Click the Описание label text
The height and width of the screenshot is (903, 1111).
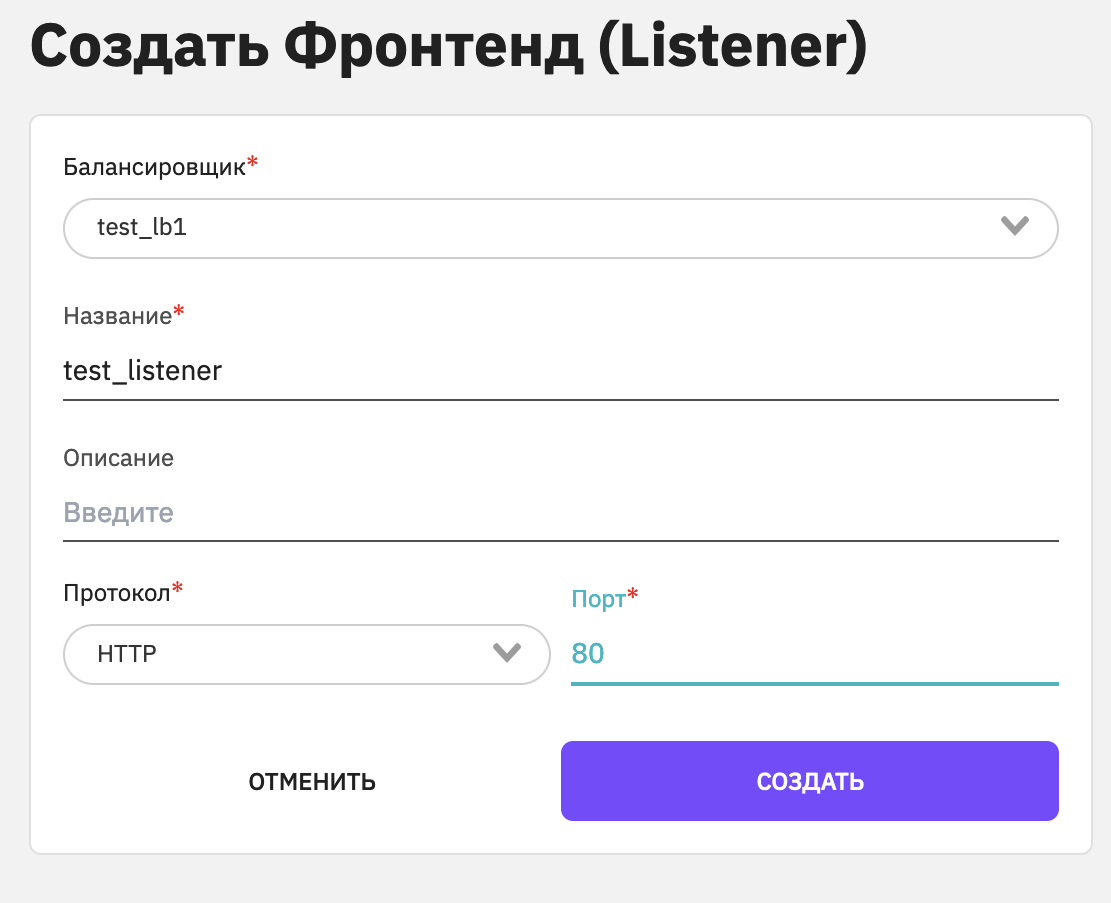pos(118,458)
